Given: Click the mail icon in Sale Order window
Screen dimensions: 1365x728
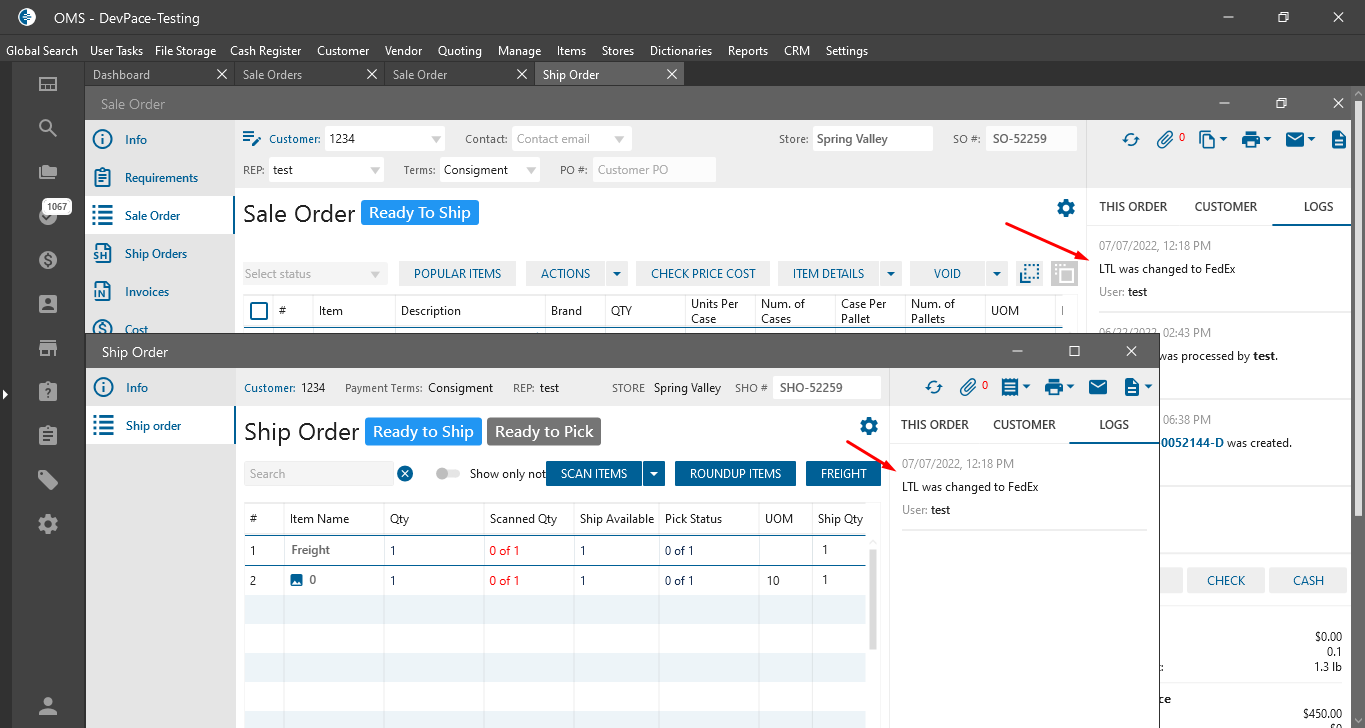Looking at the screenshot, I should [x=1296, y=140].
